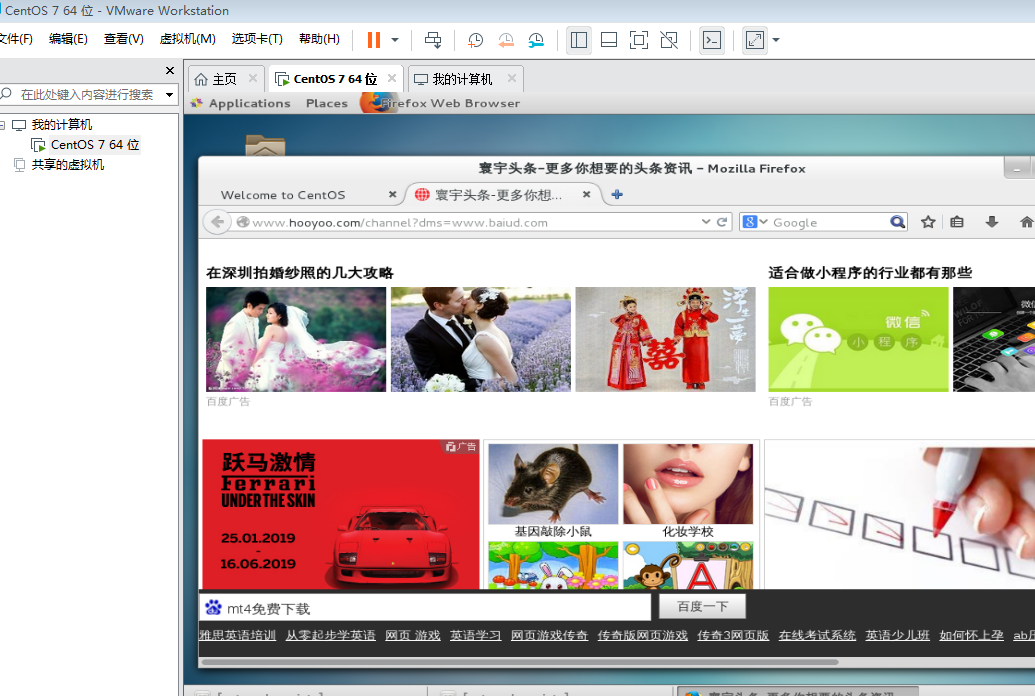Open the GNOME Places menu
Image resolution: width=1035 pixels, height=696 pixels.
pos(327,103)
